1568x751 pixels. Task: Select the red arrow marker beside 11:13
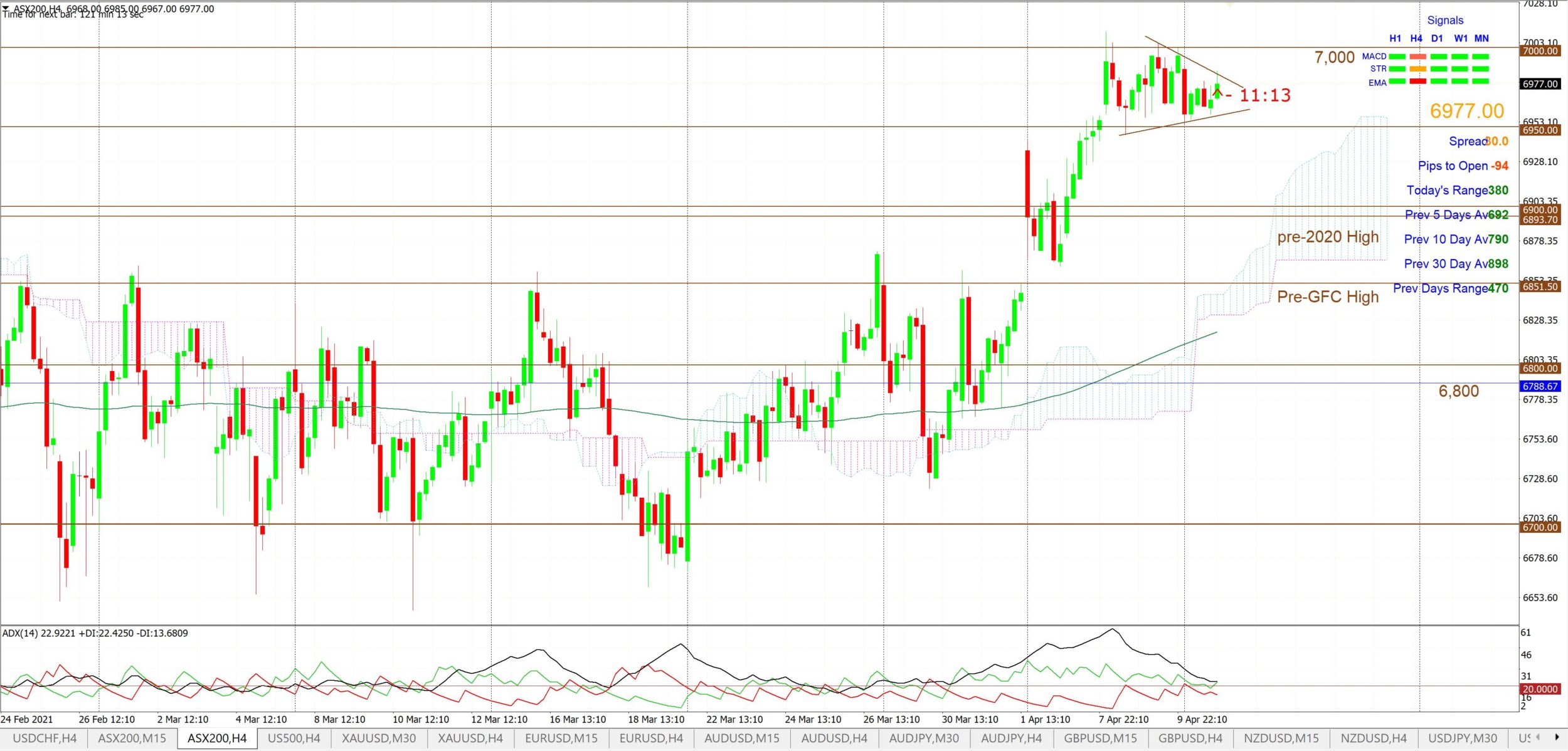point(1217,93)
